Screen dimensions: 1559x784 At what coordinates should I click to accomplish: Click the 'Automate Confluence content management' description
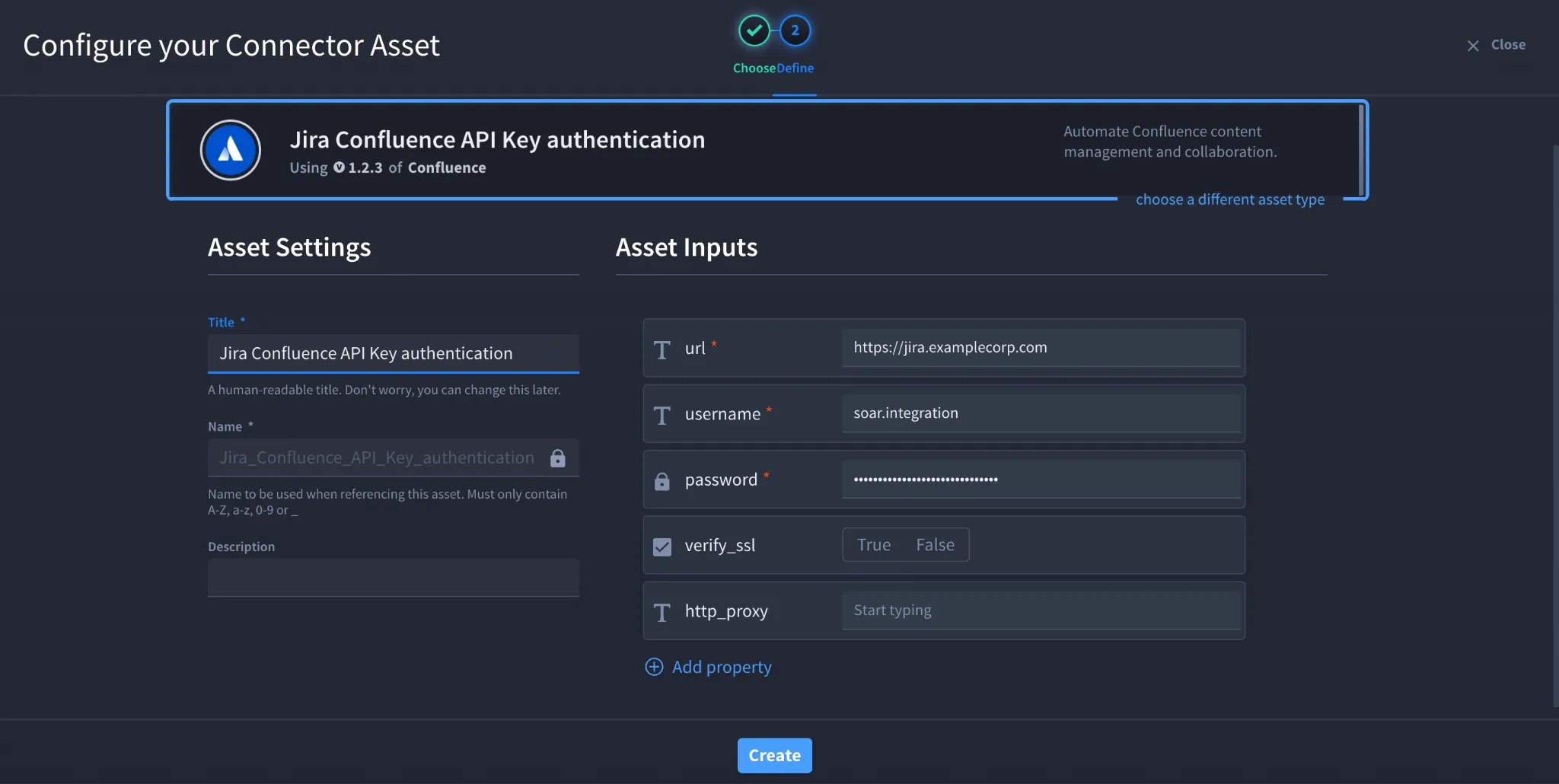1170,142
